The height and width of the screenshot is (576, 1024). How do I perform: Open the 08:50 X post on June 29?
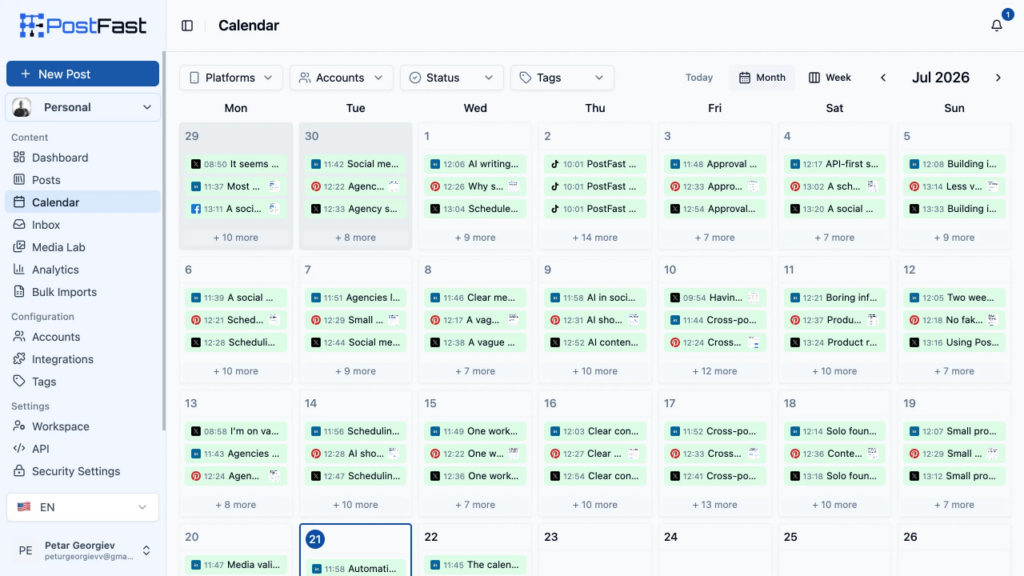point(236,164)
